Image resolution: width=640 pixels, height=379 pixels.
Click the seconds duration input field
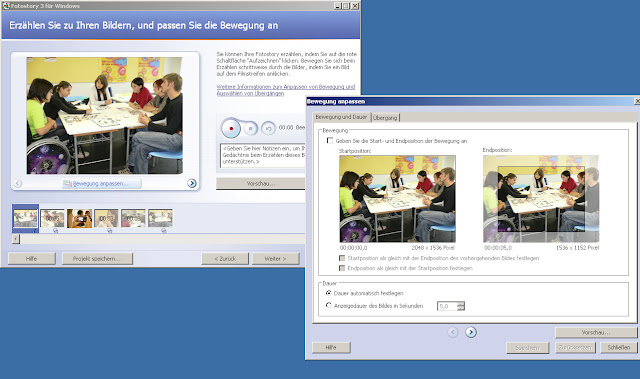[447, 306]
